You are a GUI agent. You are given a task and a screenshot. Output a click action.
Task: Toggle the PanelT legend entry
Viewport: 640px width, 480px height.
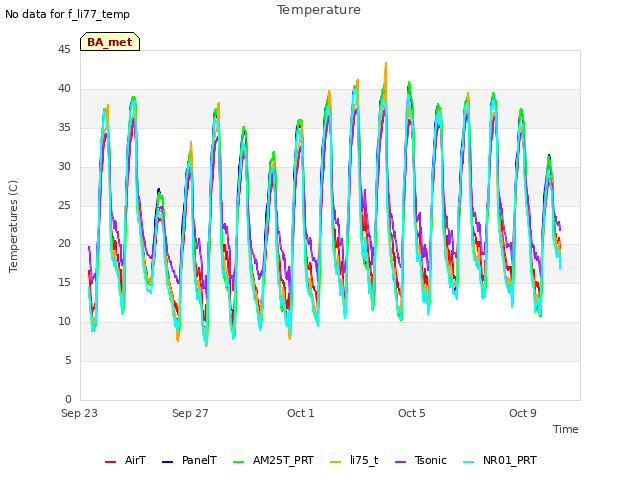pos(189,460)
